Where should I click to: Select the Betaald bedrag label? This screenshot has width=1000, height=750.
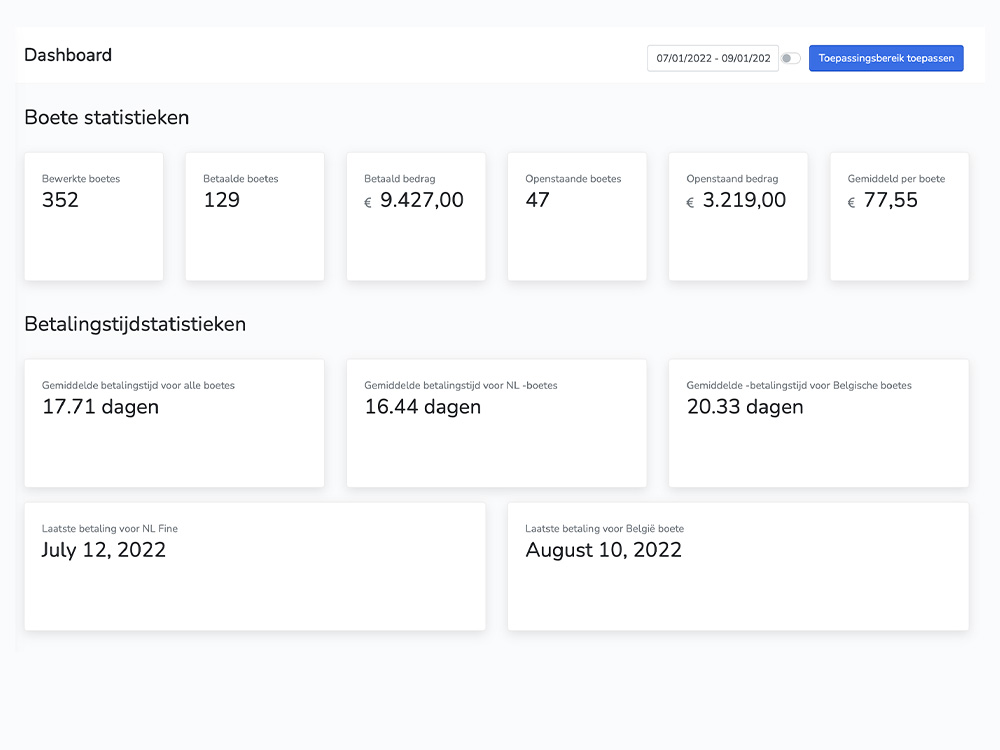pos(400,179)
